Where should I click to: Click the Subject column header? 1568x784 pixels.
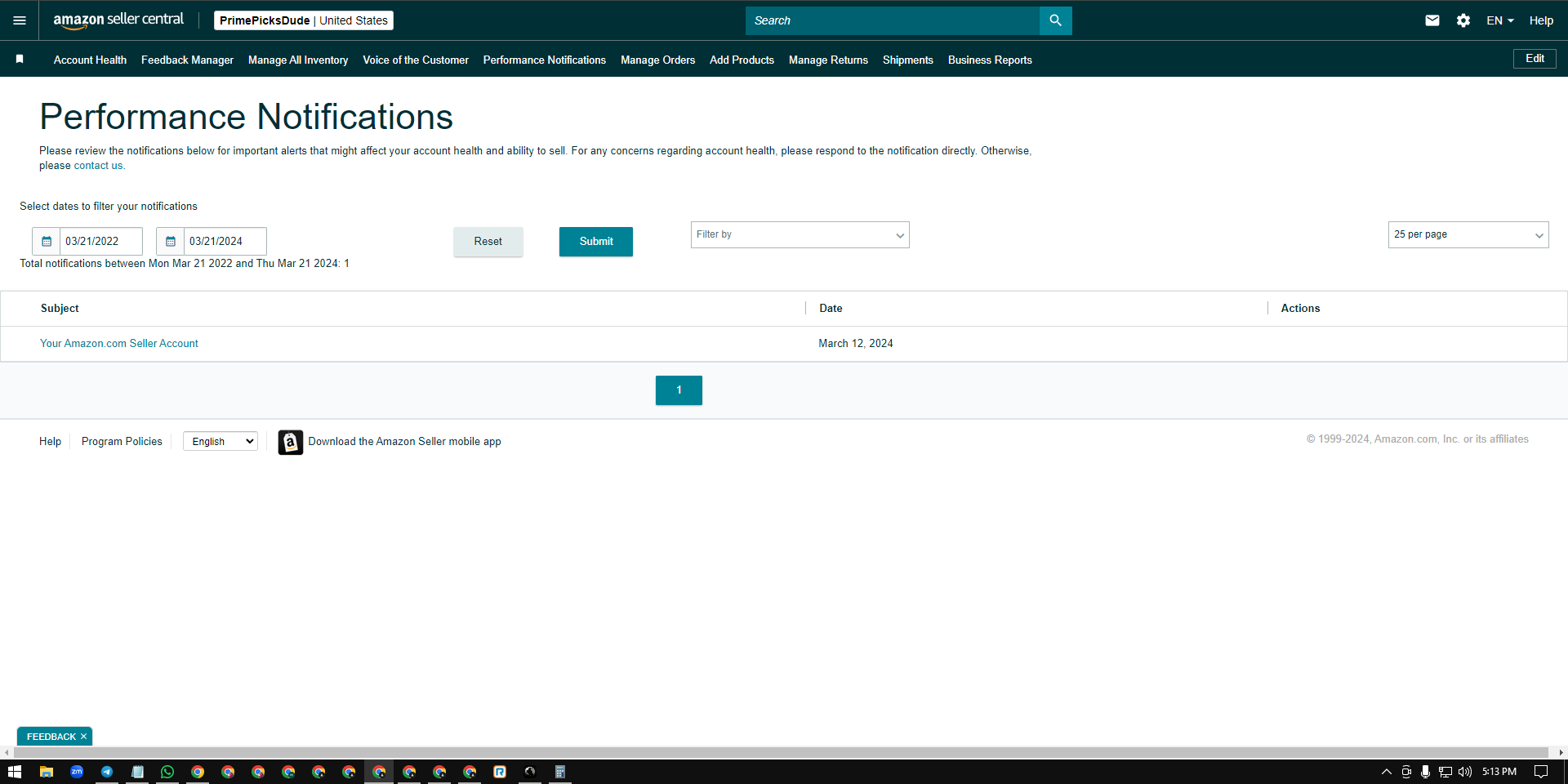(x=60, y=309)
